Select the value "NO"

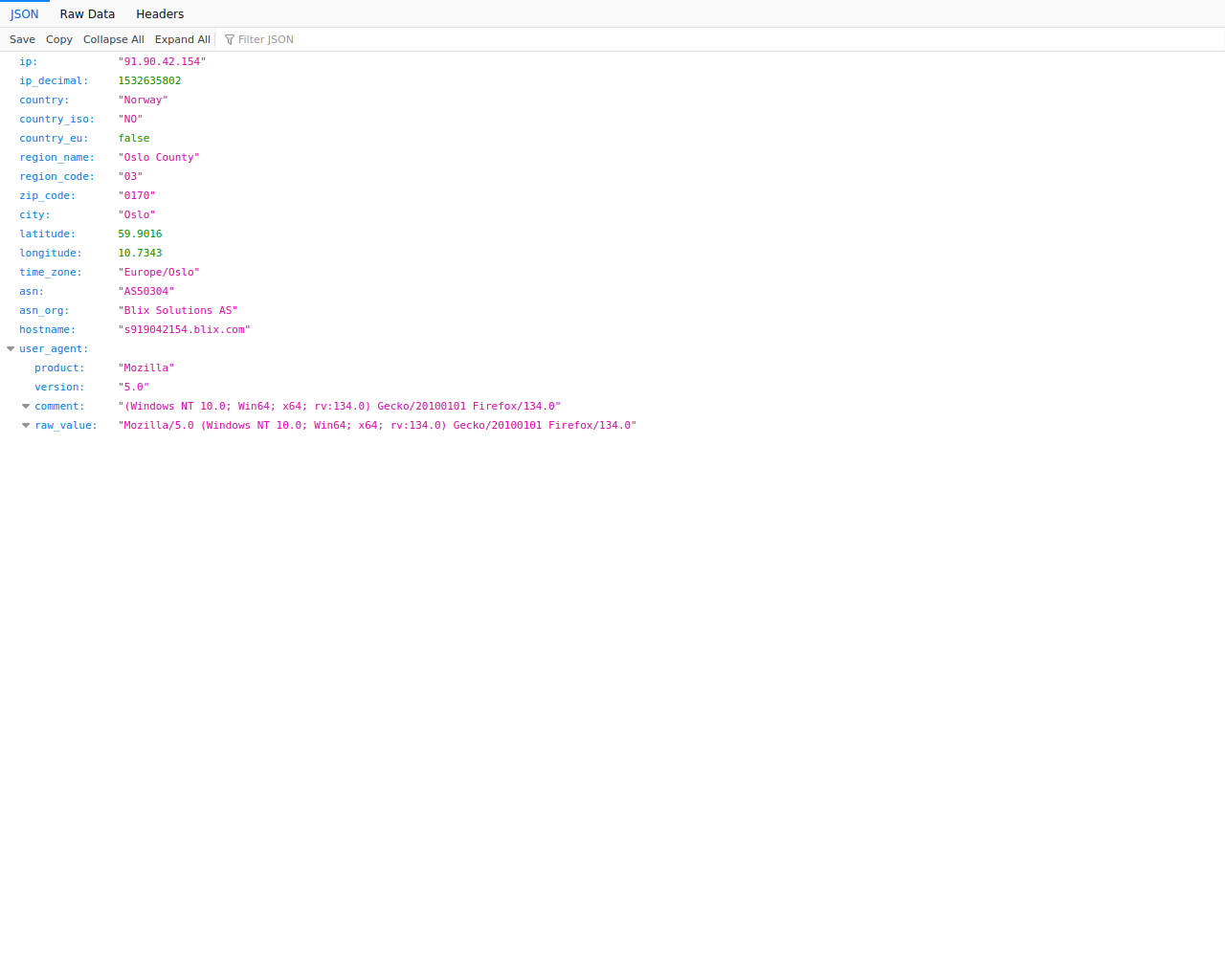[x=130, y=120]
